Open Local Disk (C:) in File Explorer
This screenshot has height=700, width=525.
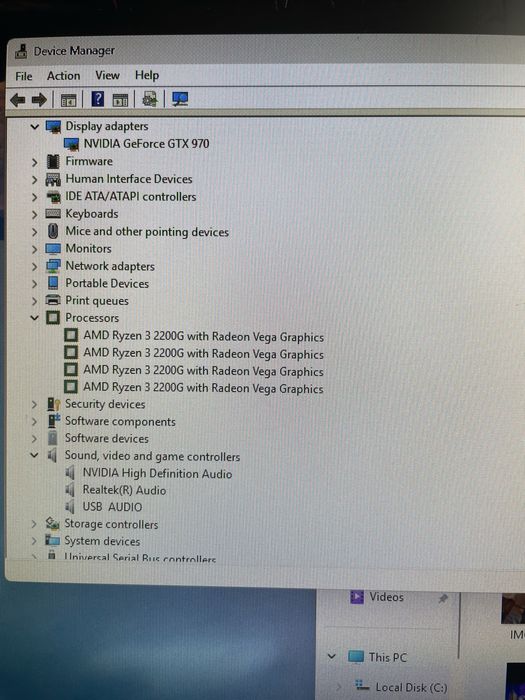411,688
